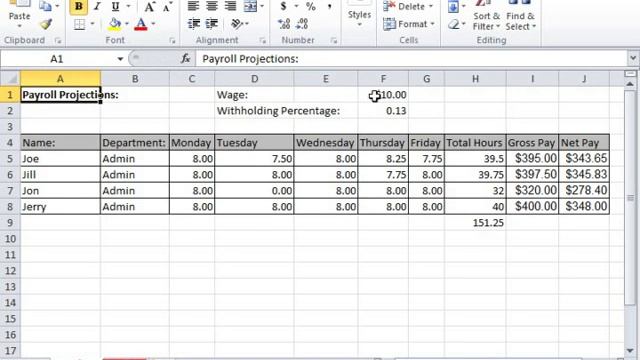
Task: Toggle Bold formatting
Action: (x=78, y=7)
